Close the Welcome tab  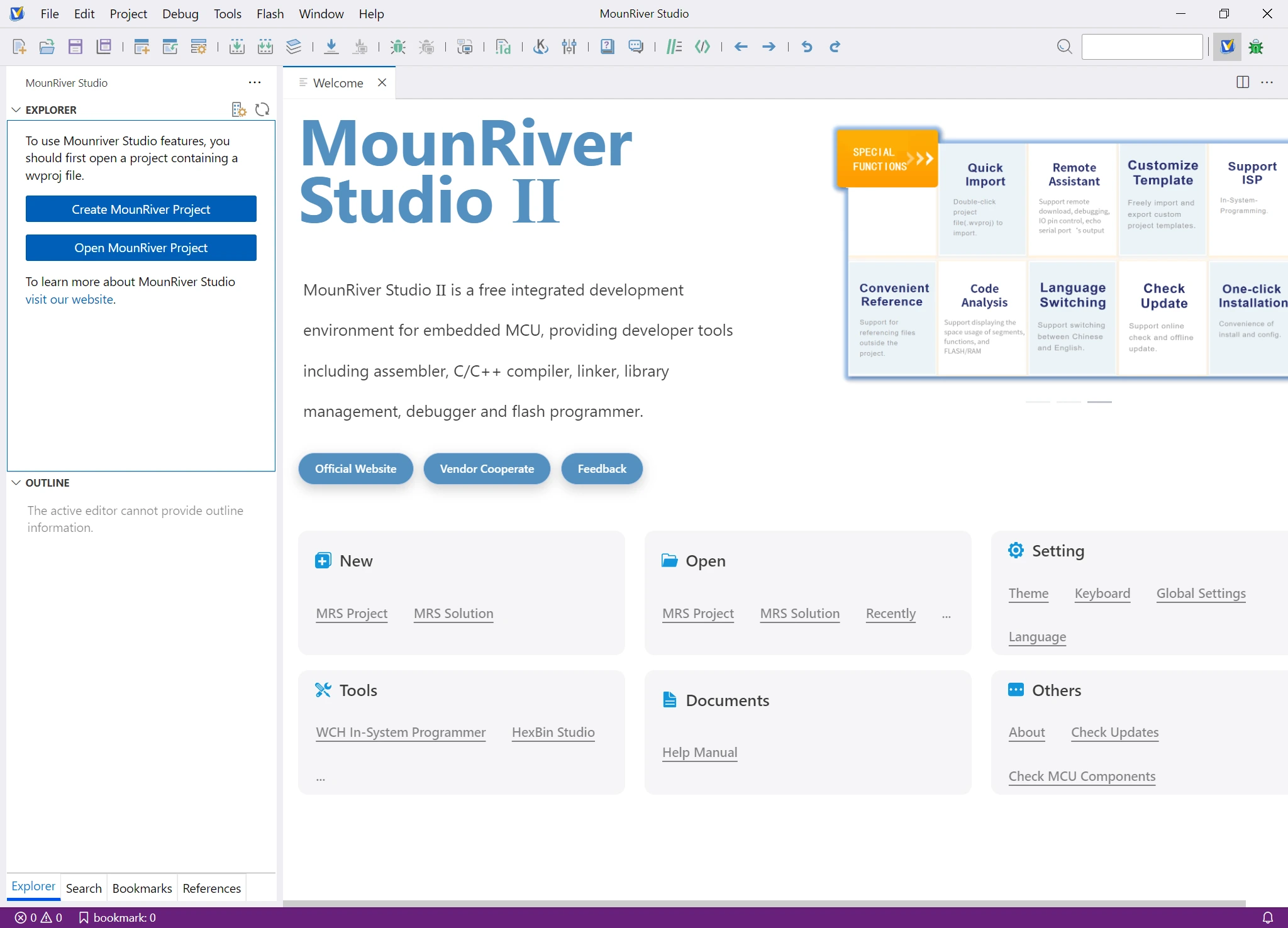point(382,82)
